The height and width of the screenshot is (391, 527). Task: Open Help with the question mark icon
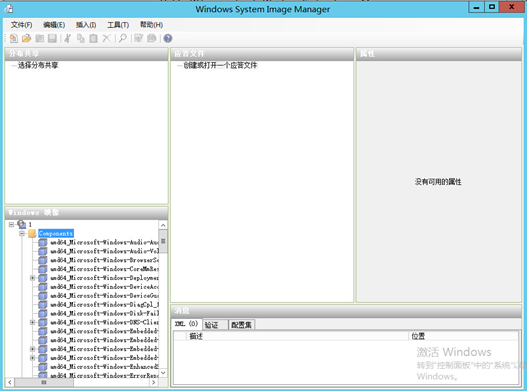[x=168, y=38]
